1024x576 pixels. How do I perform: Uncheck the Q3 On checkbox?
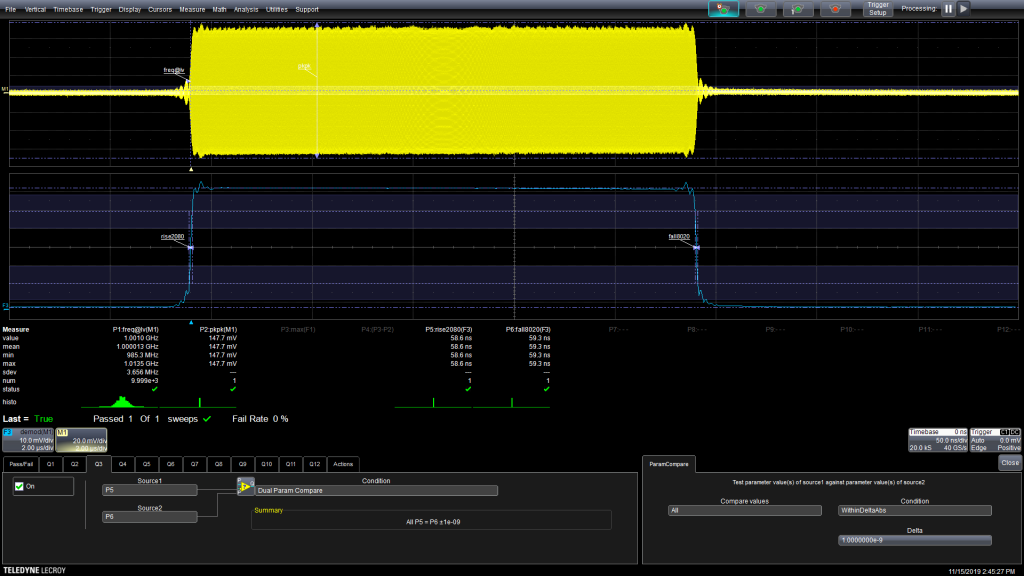tap(19, 487)
